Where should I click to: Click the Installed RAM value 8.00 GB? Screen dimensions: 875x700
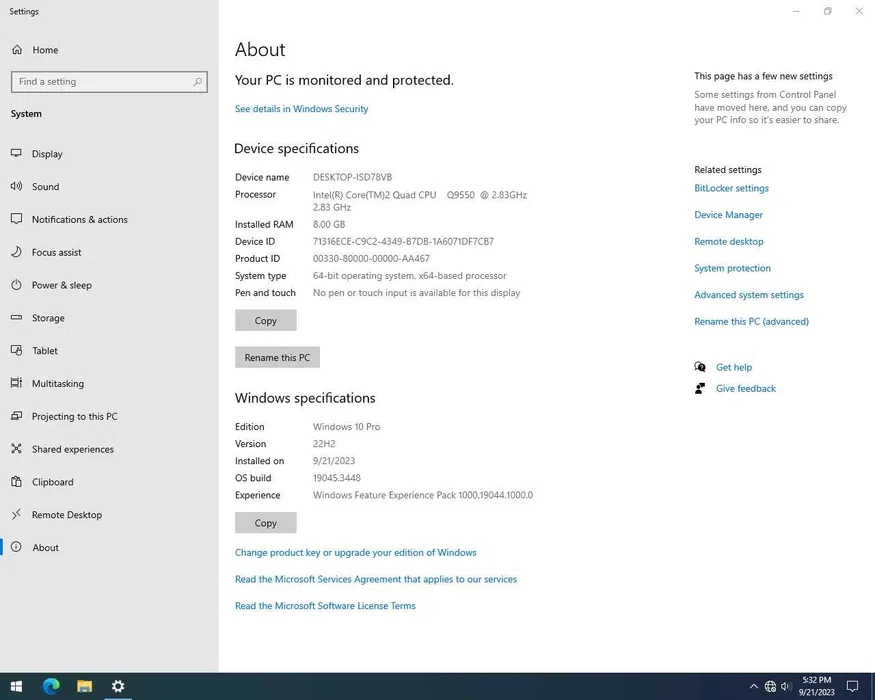click(x=329, y=224)
